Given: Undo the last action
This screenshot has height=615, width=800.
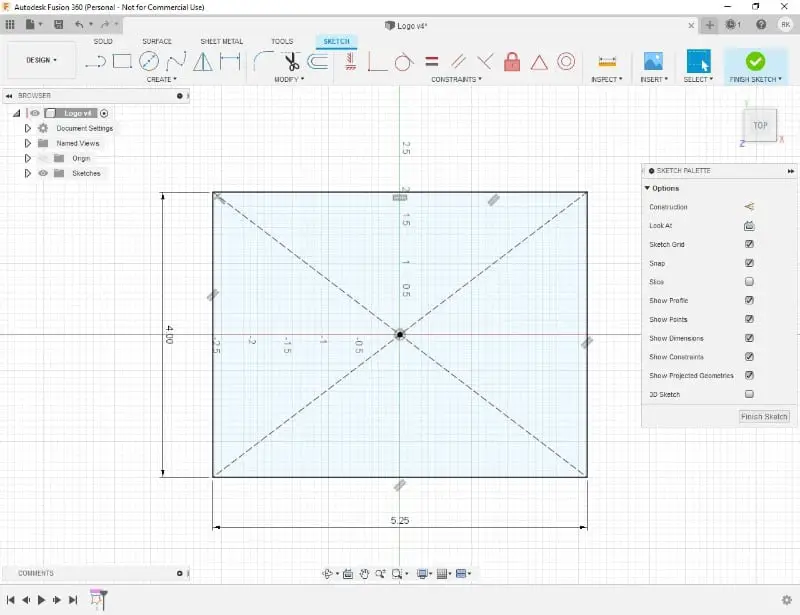Looking at the screenshot, I should 79,24.
